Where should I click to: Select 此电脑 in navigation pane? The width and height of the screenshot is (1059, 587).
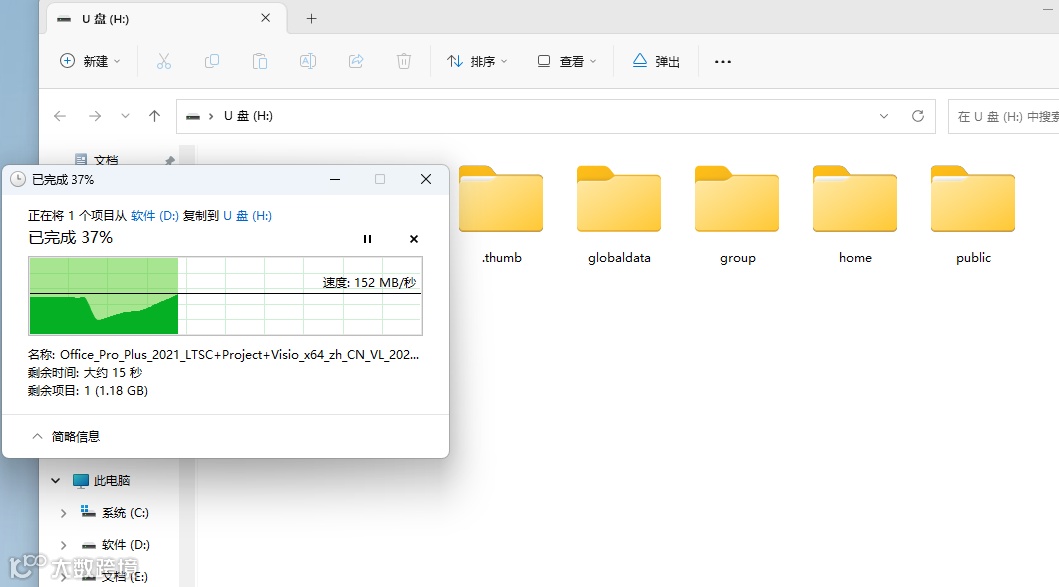103,481
